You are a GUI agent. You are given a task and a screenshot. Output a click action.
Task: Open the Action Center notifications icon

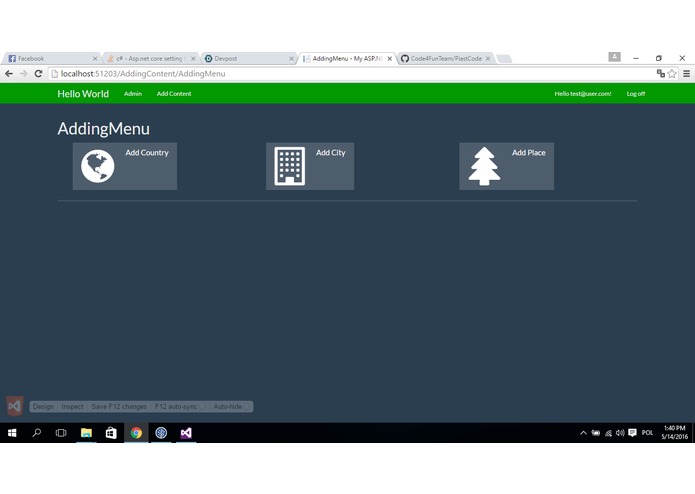(633, 433)
